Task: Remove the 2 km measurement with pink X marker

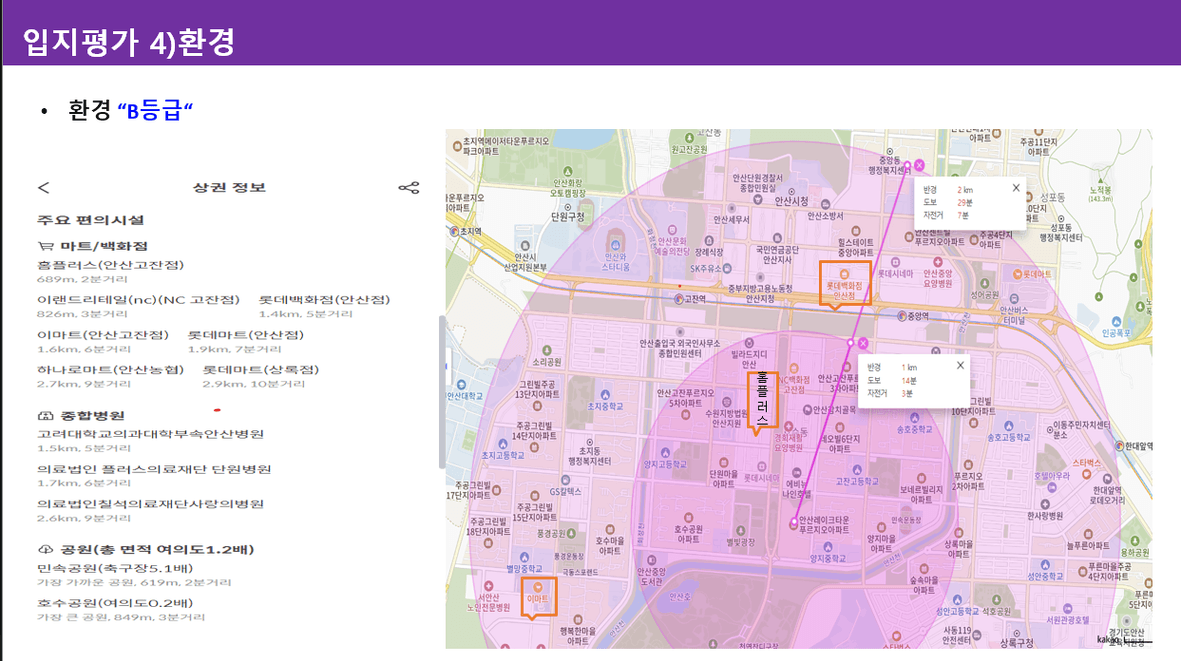Action: tap(919, 165)
